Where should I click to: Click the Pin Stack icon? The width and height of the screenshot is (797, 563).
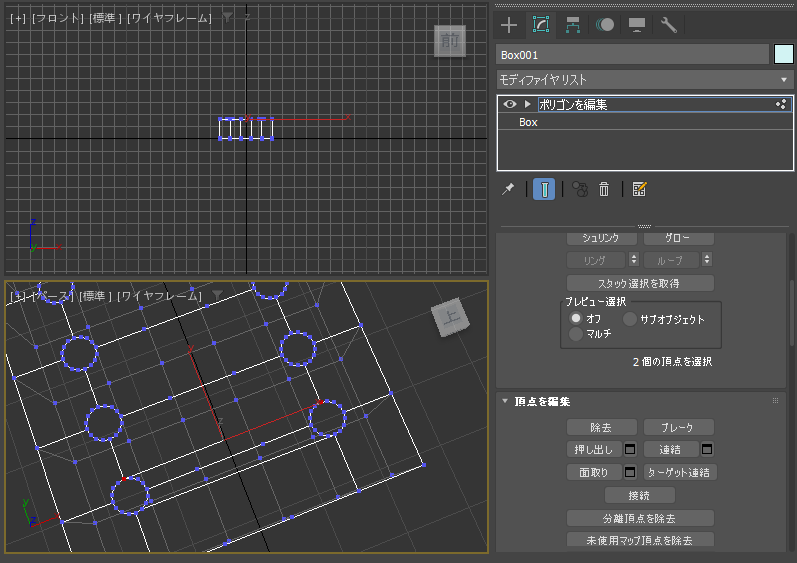tap(508, 190)
